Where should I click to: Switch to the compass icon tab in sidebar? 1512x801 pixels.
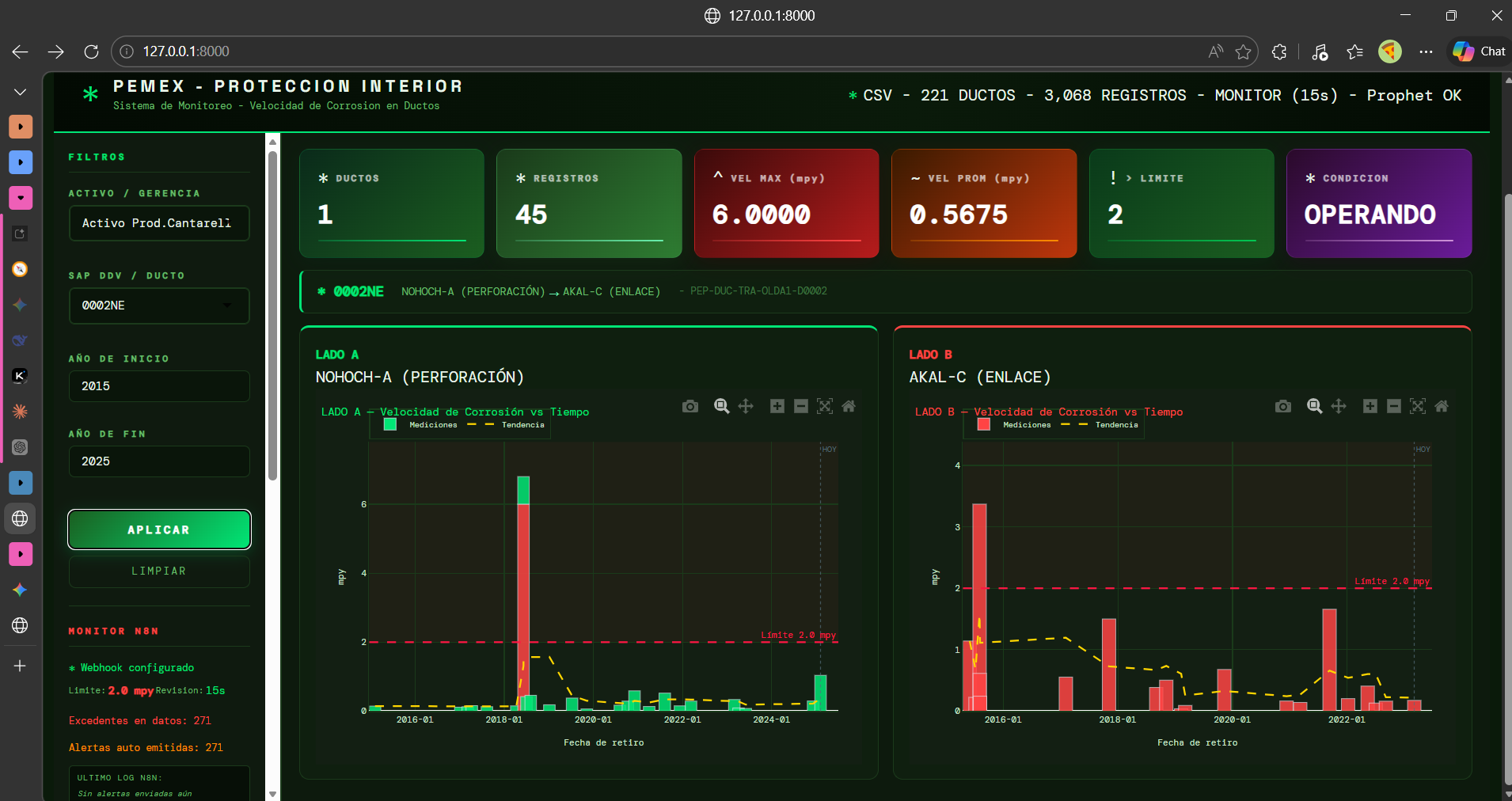pyautogui.click(x=21, y=269)
